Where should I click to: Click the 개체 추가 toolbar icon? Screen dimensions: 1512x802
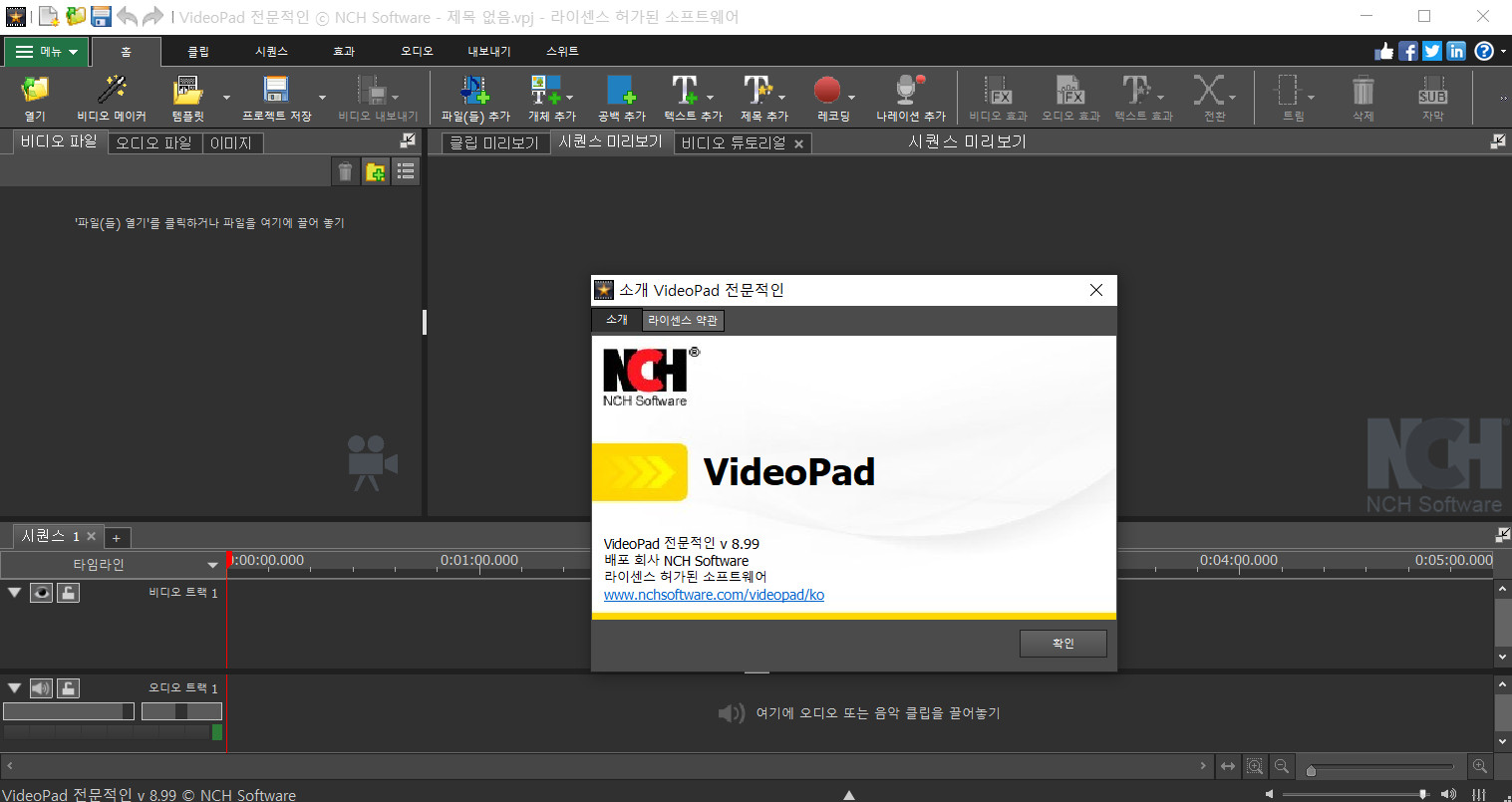tap(545, 91)
